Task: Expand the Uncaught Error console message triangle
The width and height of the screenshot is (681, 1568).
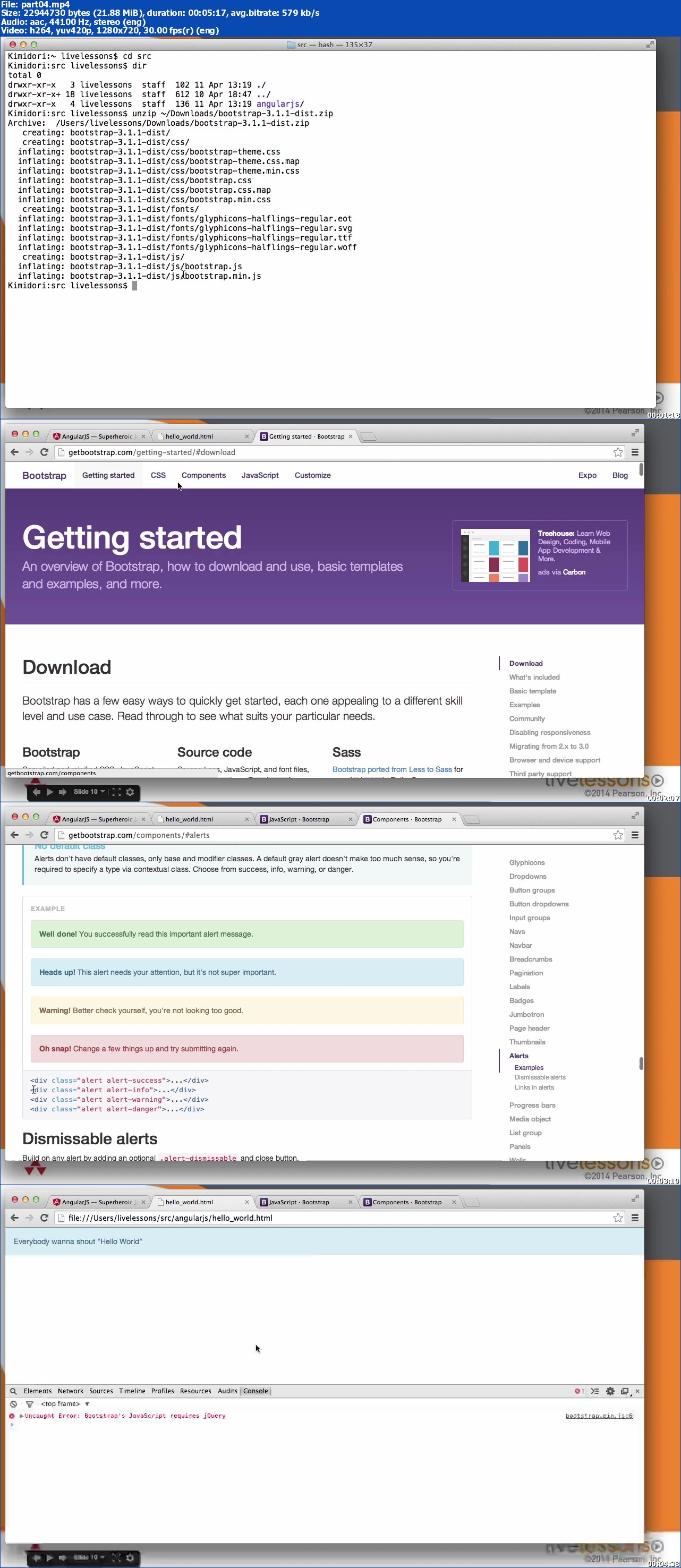Action: [21, 1416]
